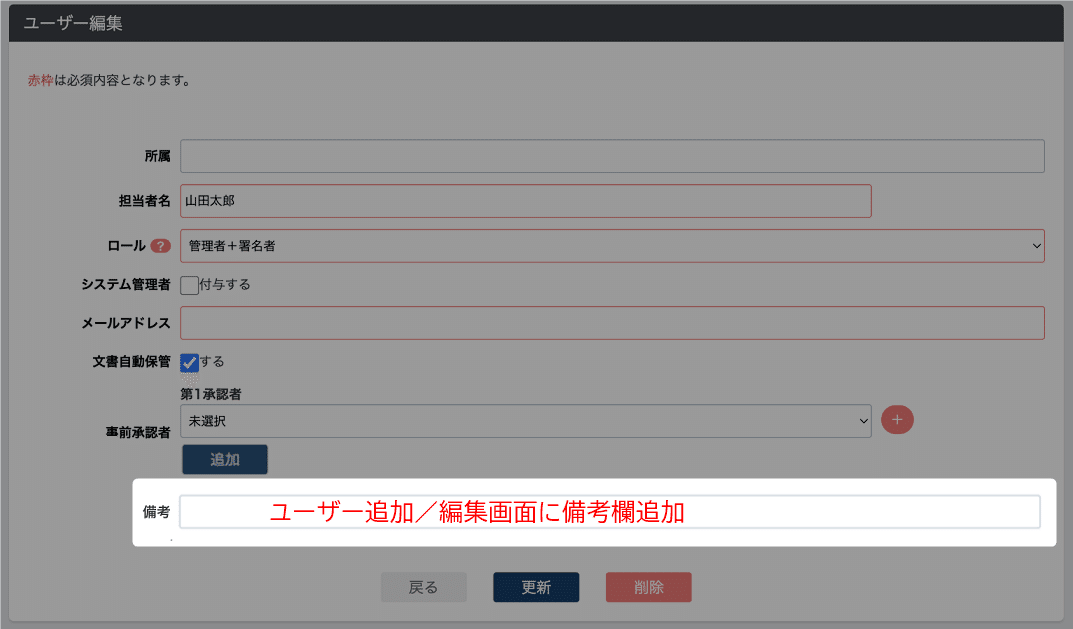Focus the 所属 input field
The width and height of the screenshot is (1073, 629).
coord(612,156)
